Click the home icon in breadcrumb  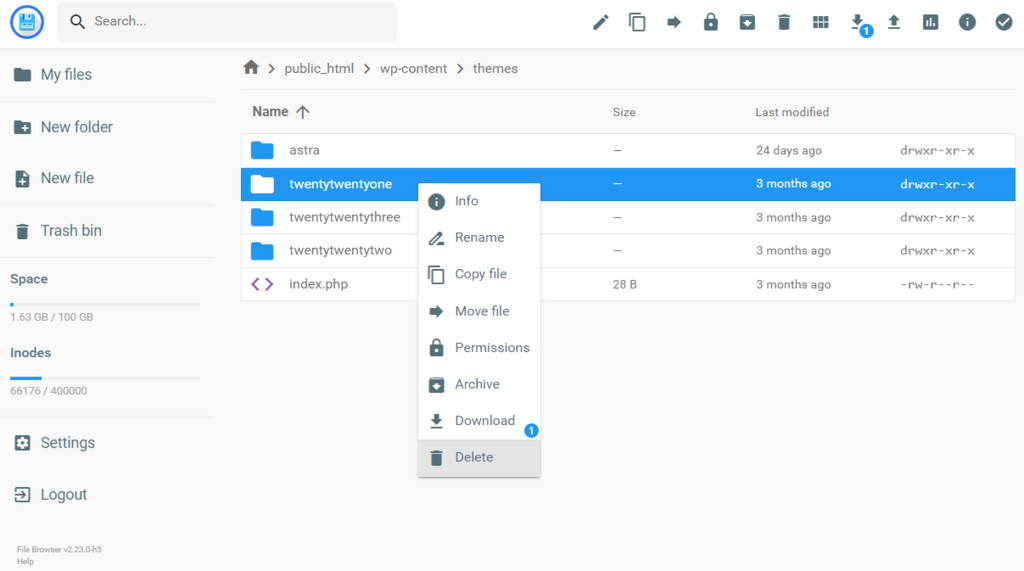coord(251,67)
